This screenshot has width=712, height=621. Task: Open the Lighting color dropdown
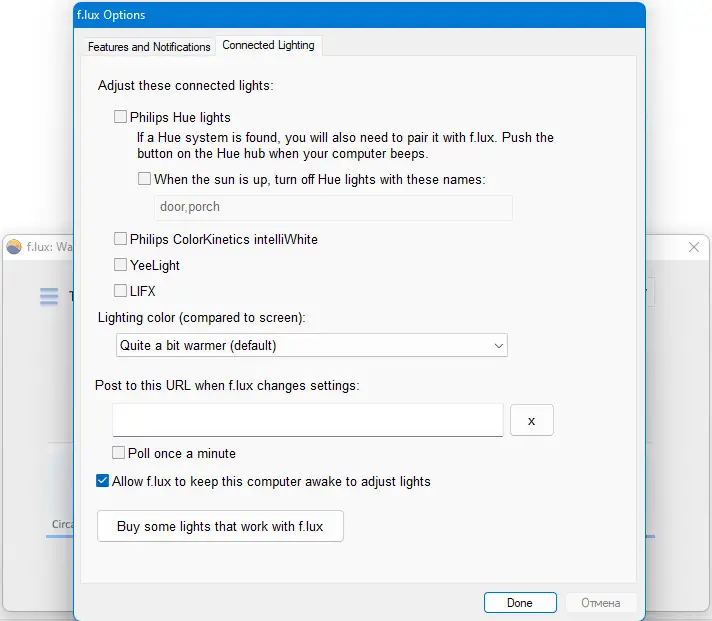tap(312, 346)
